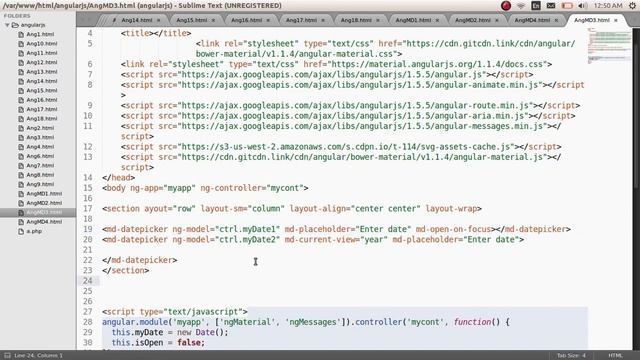The image size is (640, 360).
Task: Close the Ang16.html tab
Action: pyautogui.click(x=268, y=20)
